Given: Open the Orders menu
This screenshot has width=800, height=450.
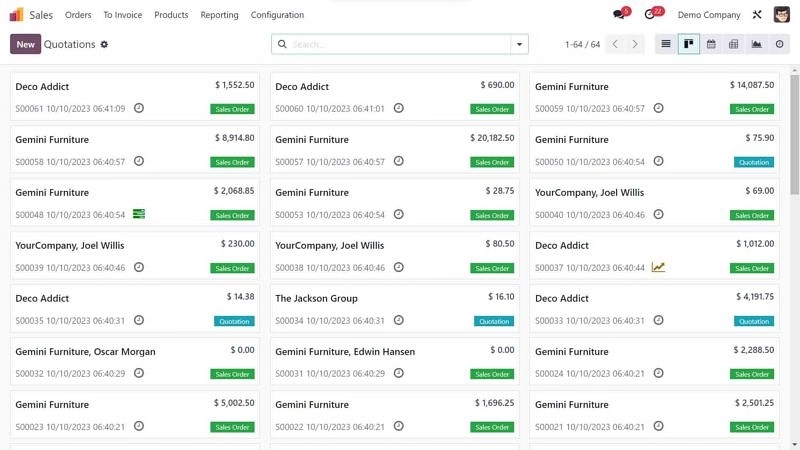Looking at the screenshot, I should coord(78,15).
